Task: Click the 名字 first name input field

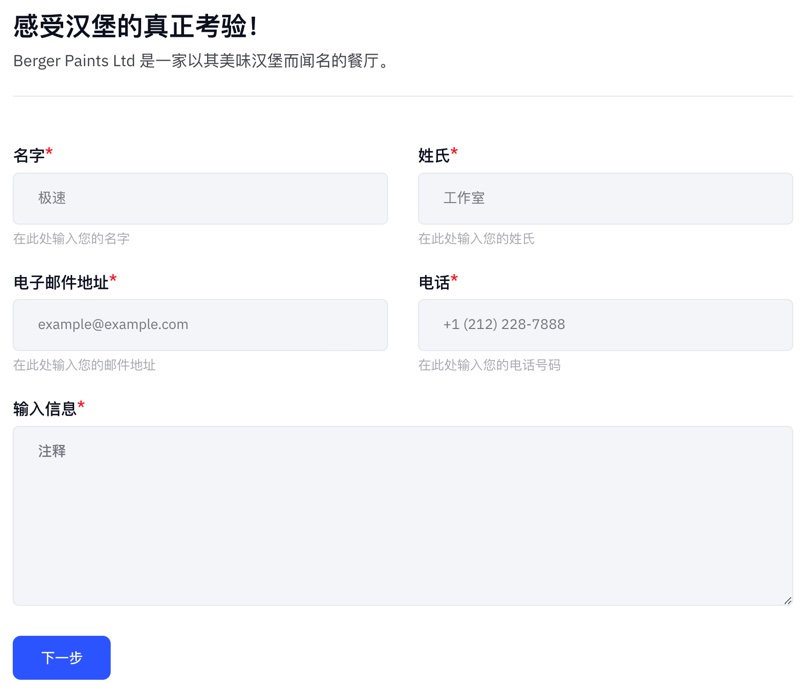Action: click(x=200, y=199)
